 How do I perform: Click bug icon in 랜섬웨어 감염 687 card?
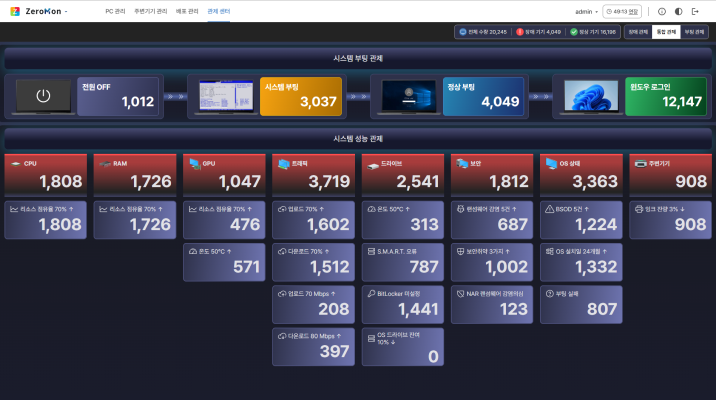460,209
